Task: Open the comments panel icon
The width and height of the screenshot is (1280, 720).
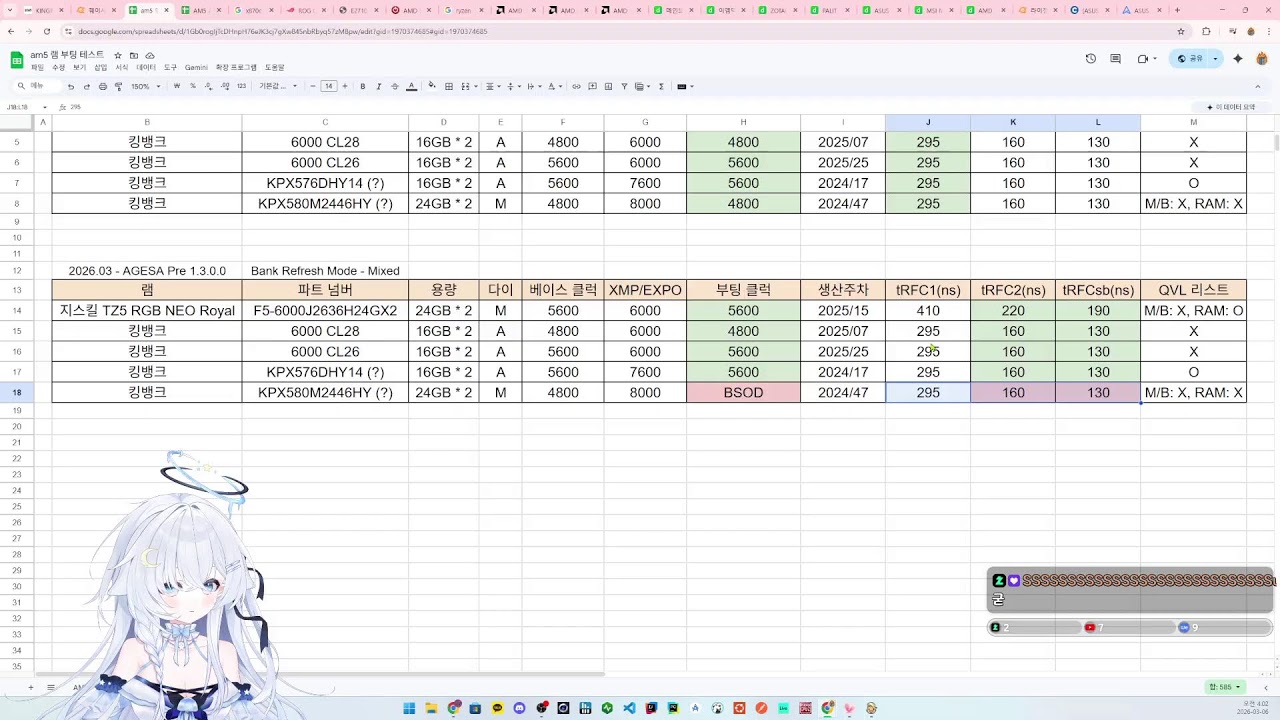Action: (1116, 59)
